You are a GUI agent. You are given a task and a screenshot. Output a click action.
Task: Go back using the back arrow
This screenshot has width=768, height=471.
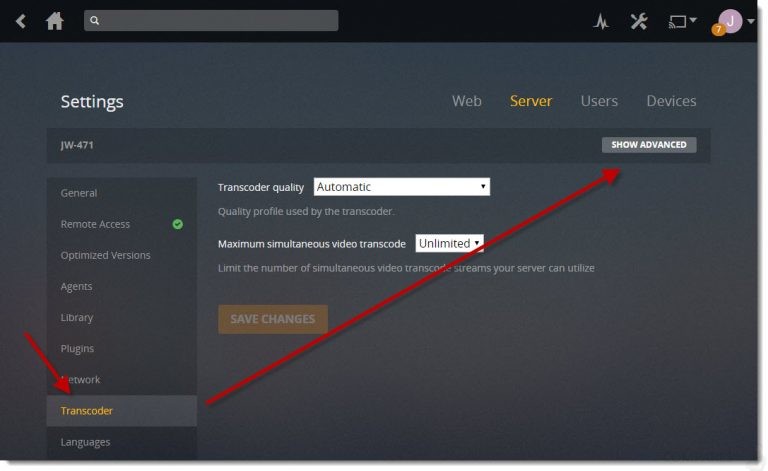[21, 21]
